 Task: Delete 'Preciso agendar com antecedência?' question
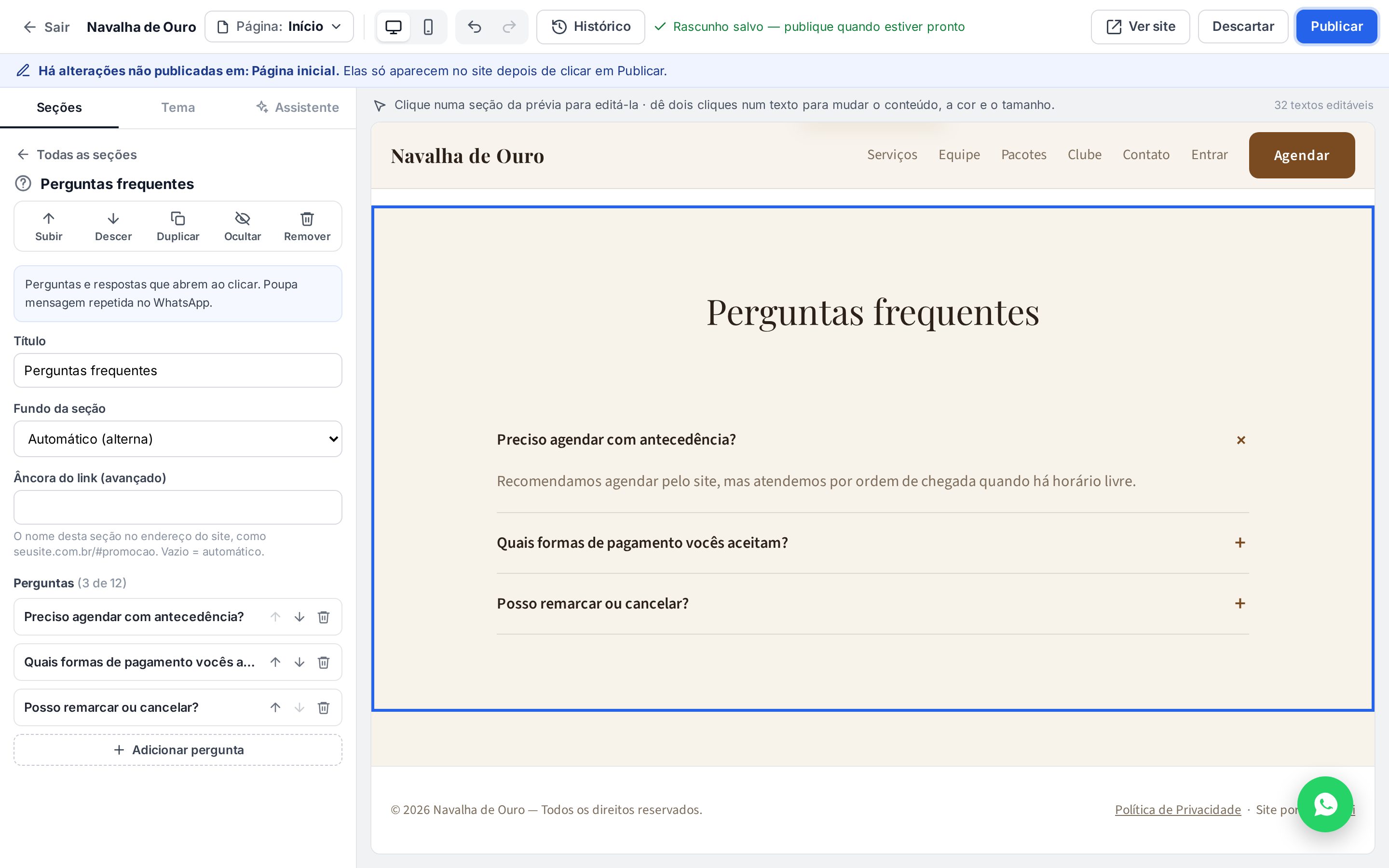[324, 617]
